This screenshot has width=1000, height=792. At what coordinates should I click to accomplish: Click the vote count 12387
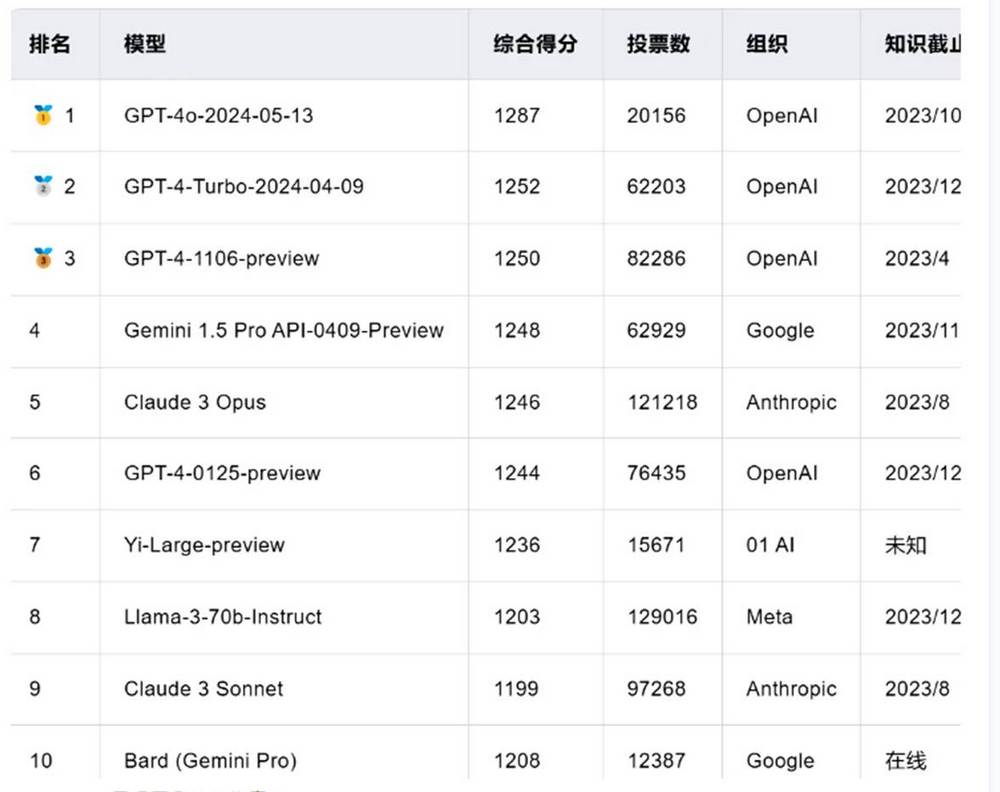point(656,761)
